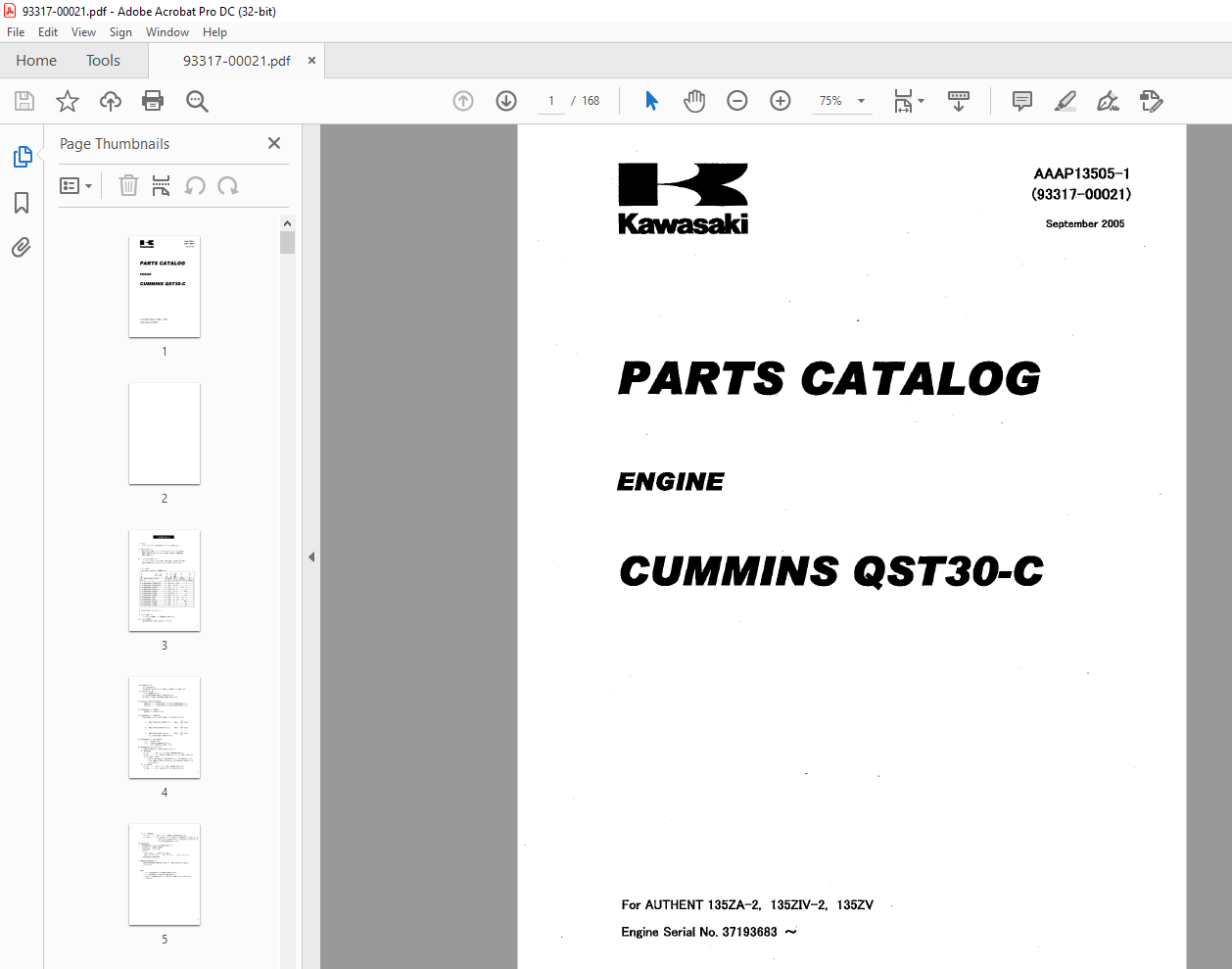Add document to starred with star icon
Image resolution: width=1232 pixels, height=969 pixels.
coord(68,101)
